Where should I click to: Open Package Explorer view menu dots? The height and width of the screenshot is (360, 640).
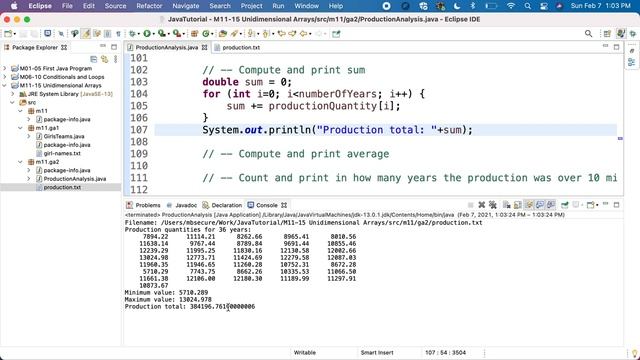coord(116,60)
